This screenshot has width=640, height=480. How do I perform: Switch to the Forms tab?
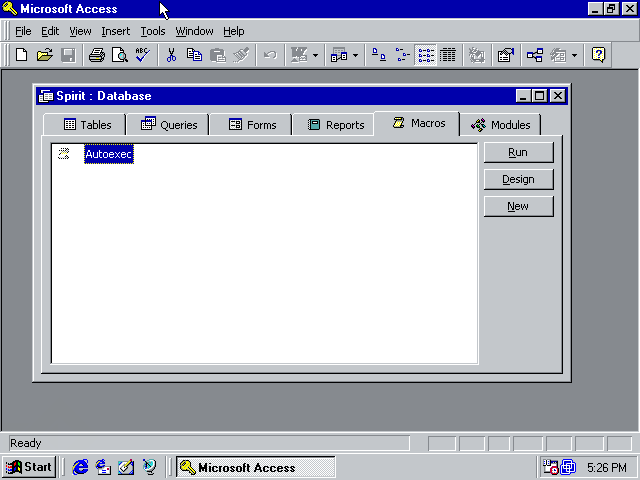tap(251, 124)
